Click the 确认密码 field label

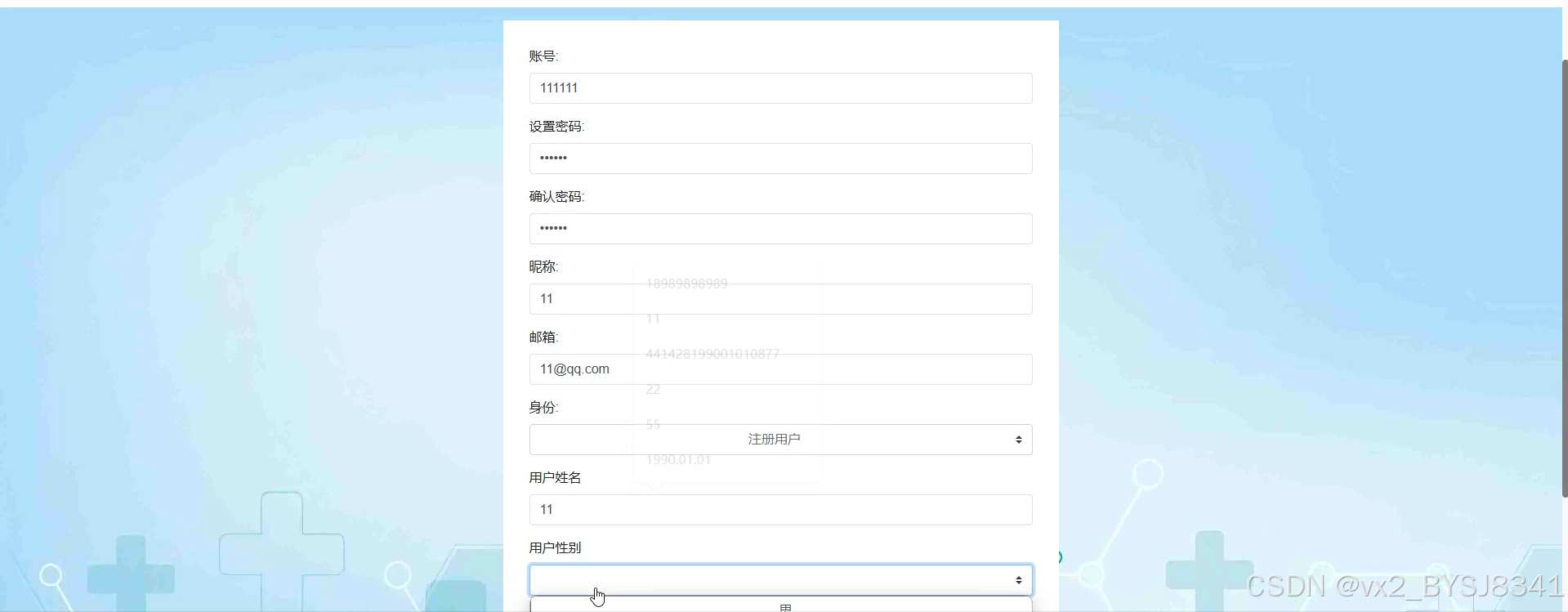click(x=556, y=197)
